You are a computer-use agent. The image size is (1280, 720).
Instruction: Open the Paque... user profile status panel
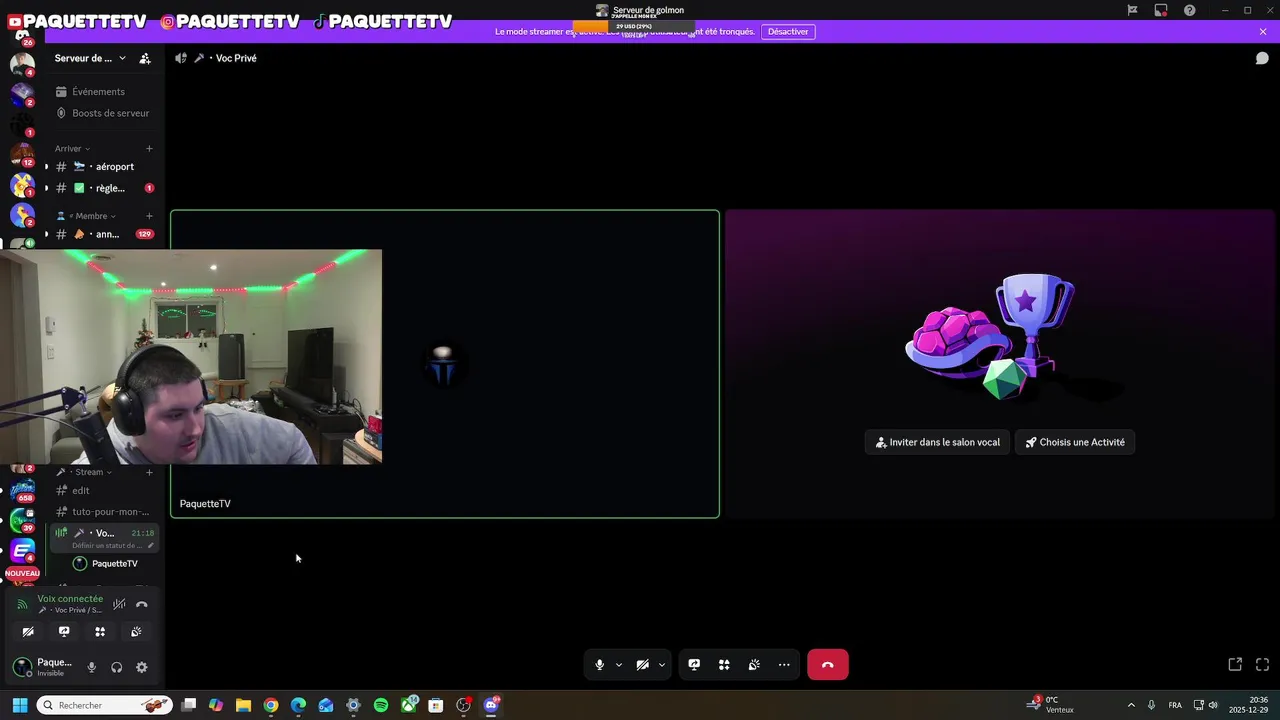point(44,667)
